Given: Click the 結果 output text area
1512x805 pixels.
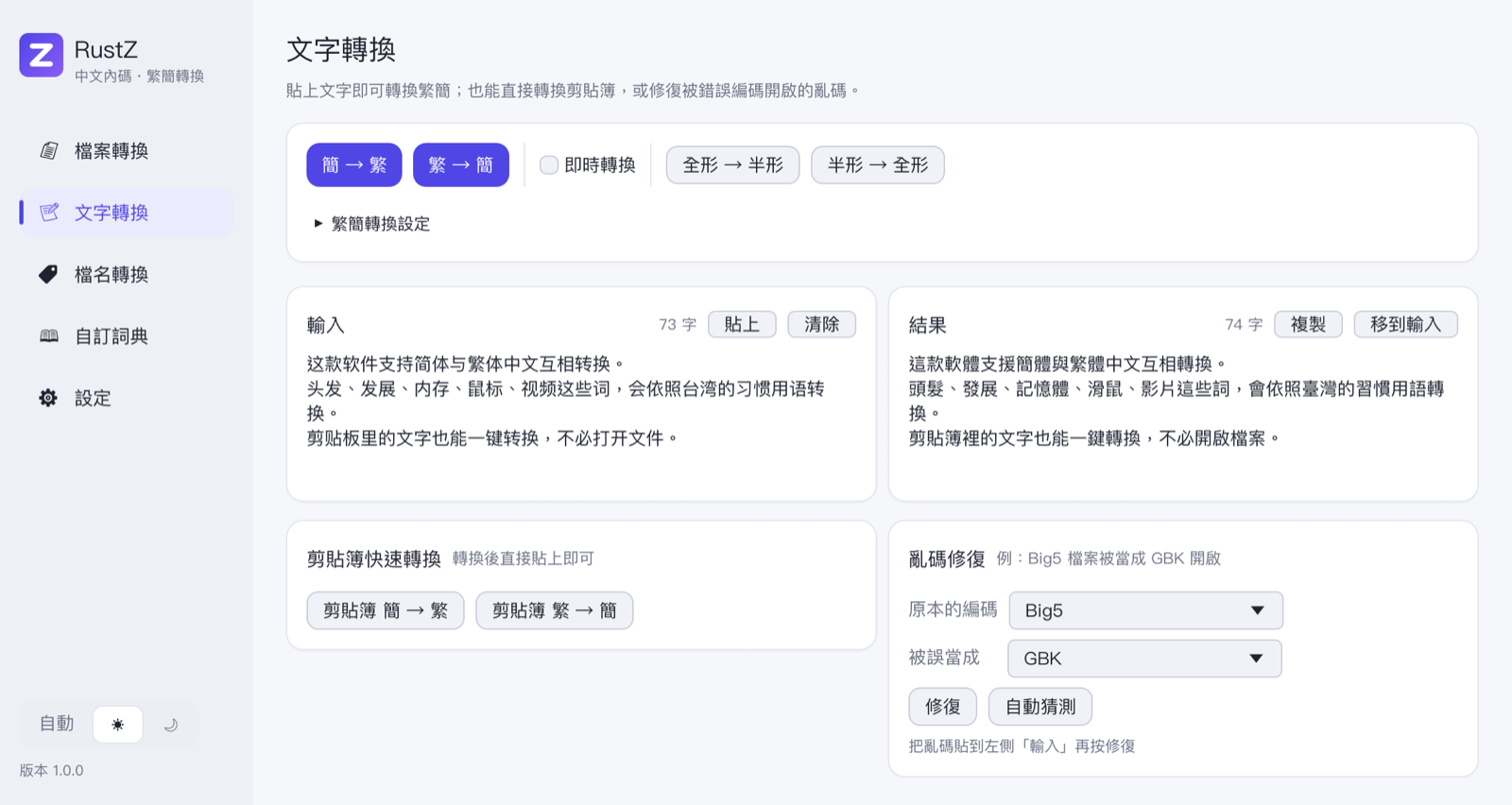Looking at the screenshot, I should click(1183, 418).
